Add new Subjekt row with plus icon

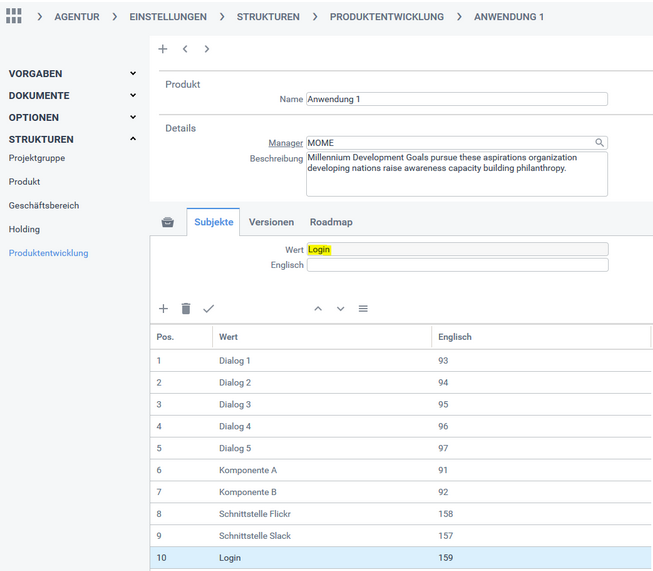(x=163, y=309)
